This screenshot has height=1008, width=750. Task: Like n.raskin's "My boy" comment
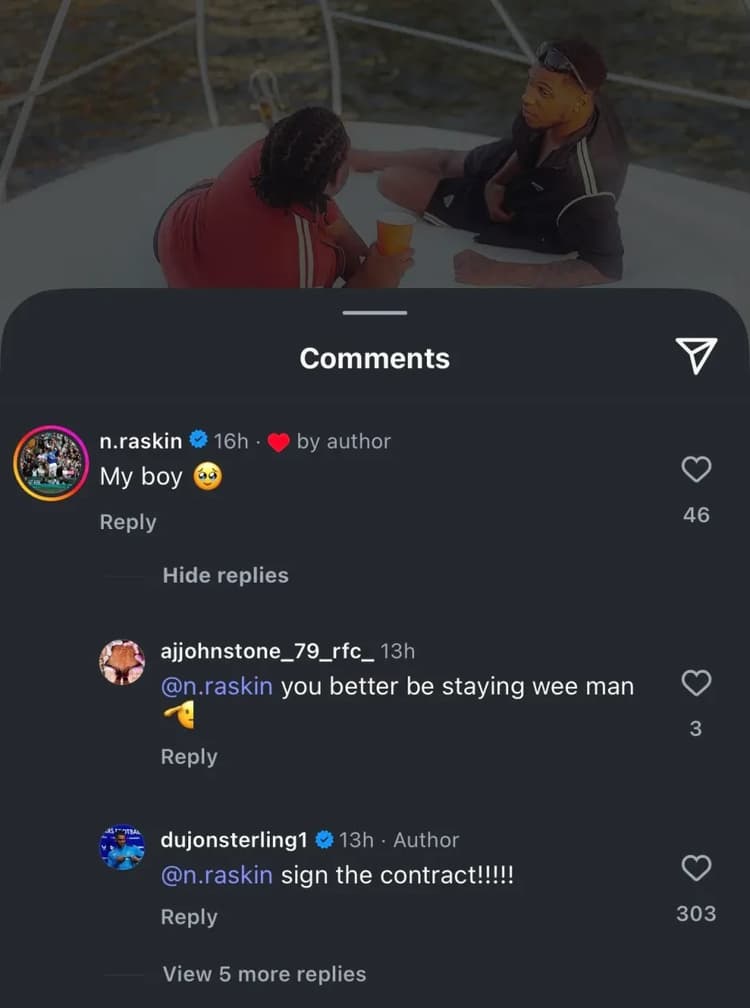[696, 469]
